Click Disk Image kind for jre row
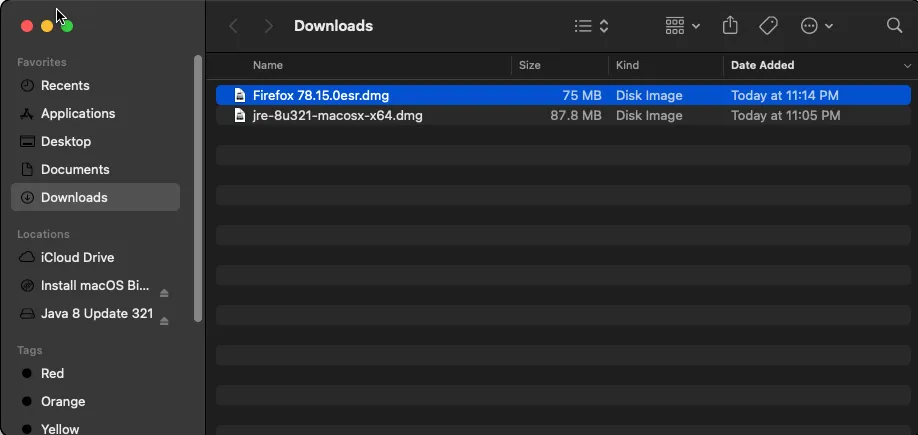918x435 pixels. tap(649, 115)
